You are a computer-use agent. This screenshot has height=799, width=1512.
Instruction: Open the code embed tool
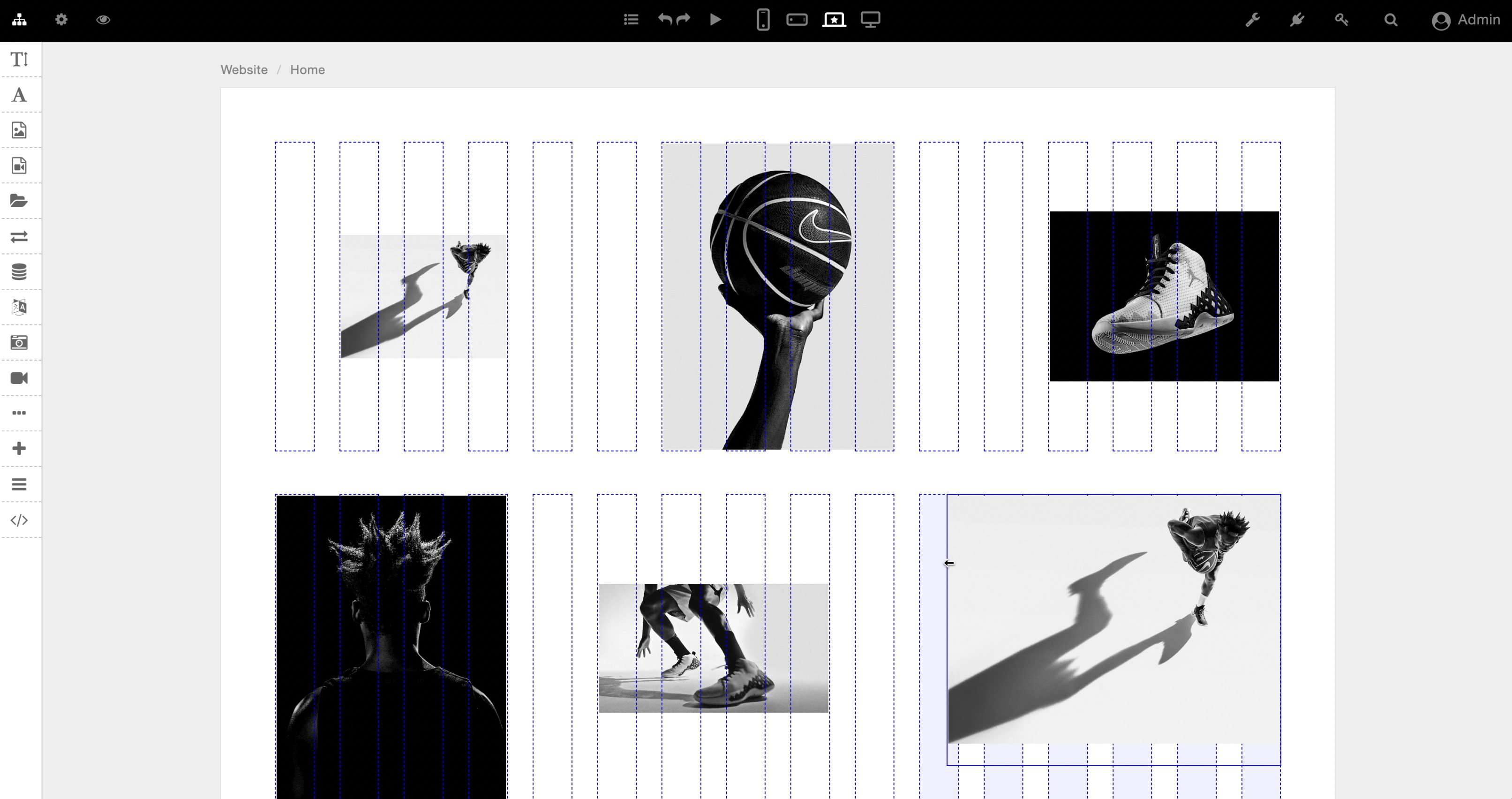(x=19, y=520)
